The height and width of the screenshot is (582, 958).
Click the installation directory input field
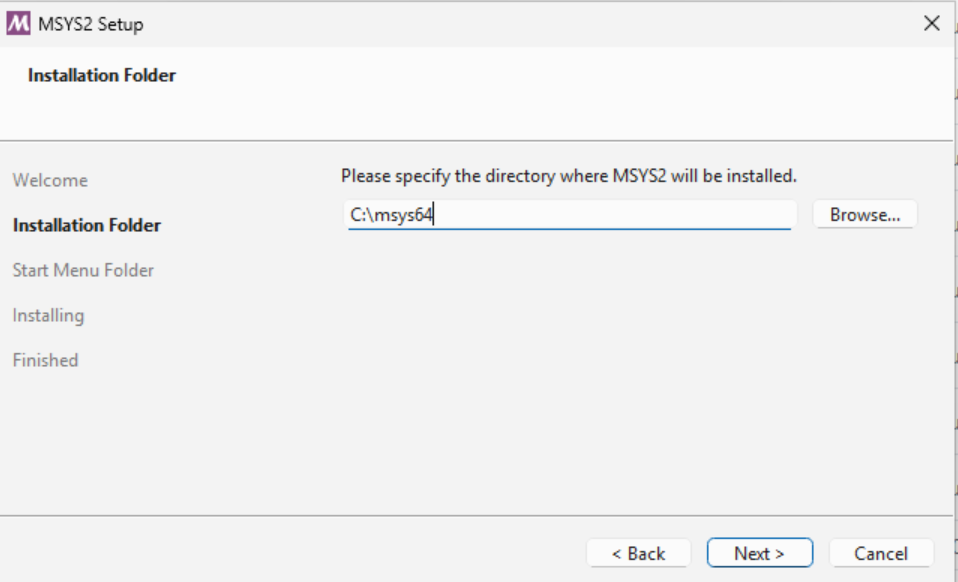click(x=600, y=215)
